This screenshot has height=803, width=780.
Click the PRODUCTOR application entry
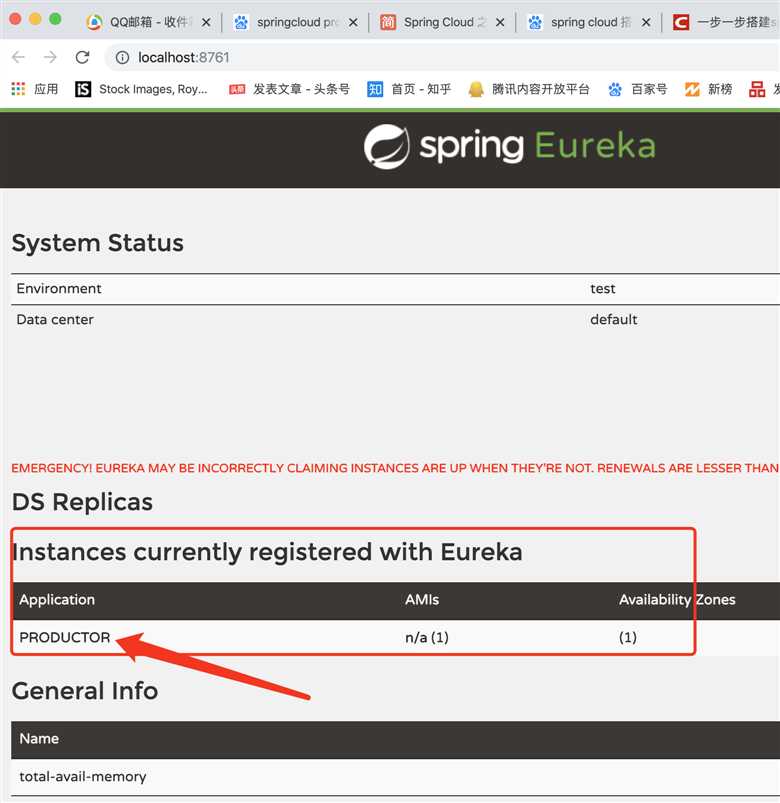click(x=65, y=637)
